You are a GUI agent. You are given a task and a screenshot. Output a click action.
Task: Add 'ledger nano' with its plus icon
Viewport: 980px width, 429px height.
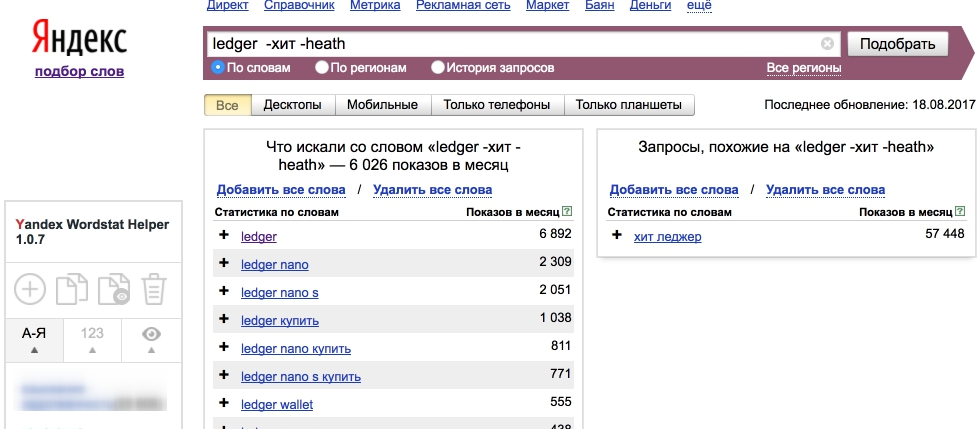click(x=224, y=264)
